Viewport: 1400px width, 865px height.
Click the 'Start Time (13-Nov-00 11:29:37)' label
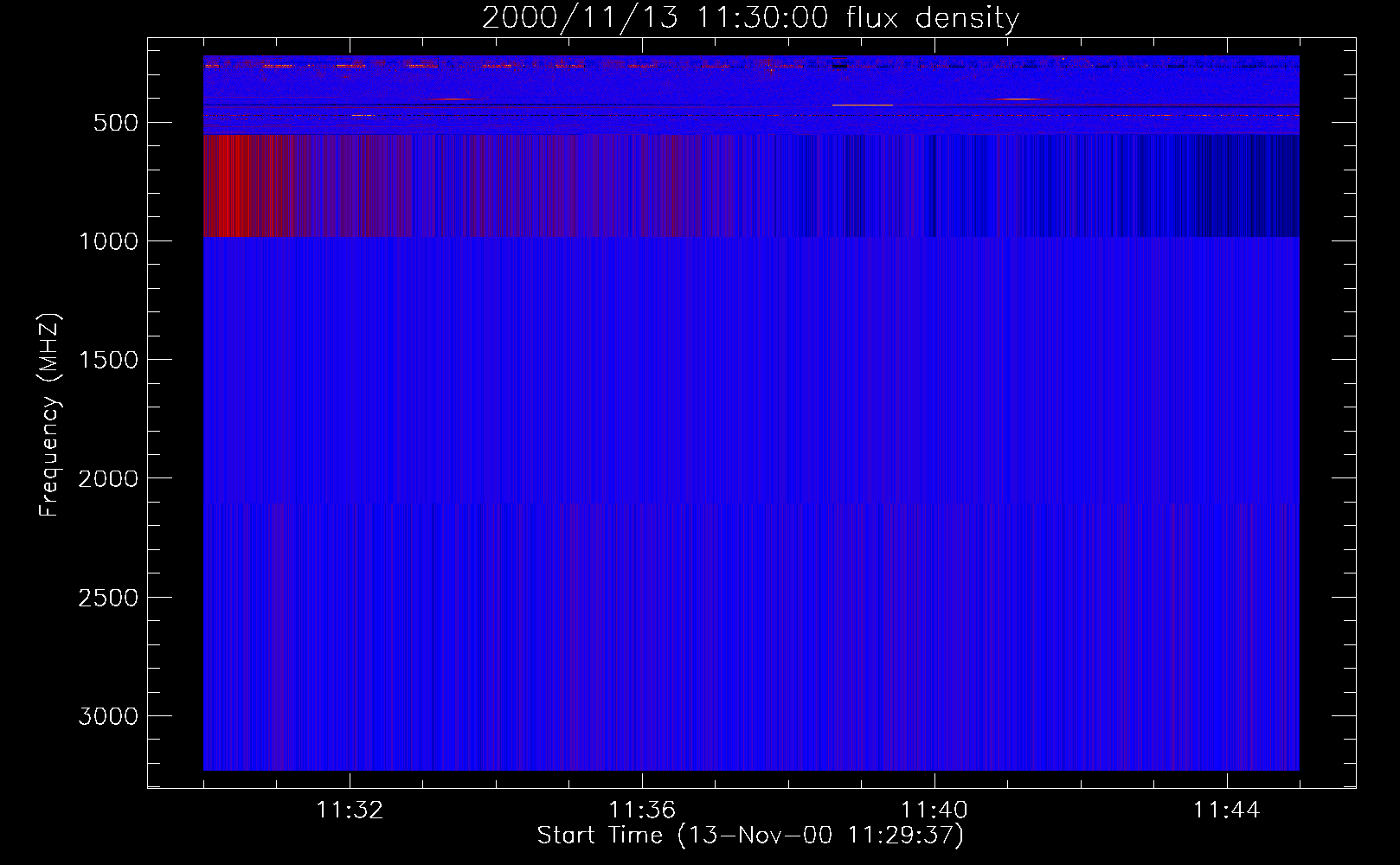[750, 836]
